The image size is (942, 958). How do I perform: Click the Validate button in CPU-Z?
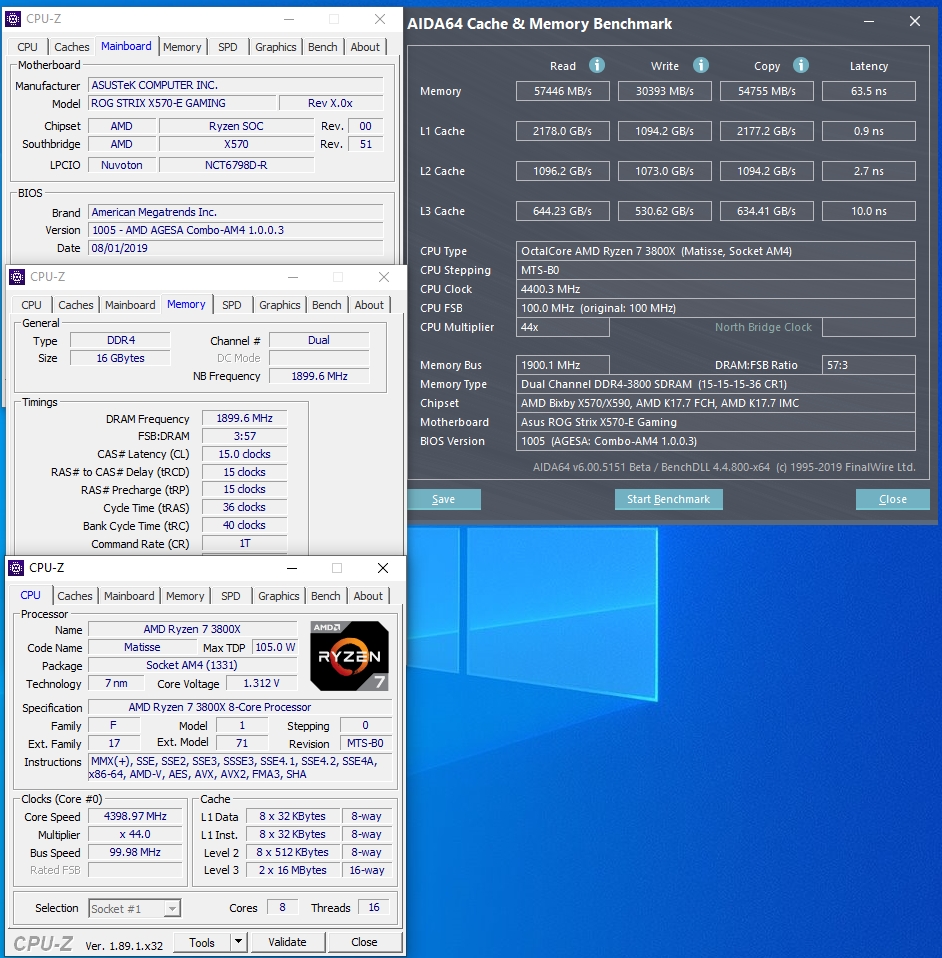tap(287, 942)
